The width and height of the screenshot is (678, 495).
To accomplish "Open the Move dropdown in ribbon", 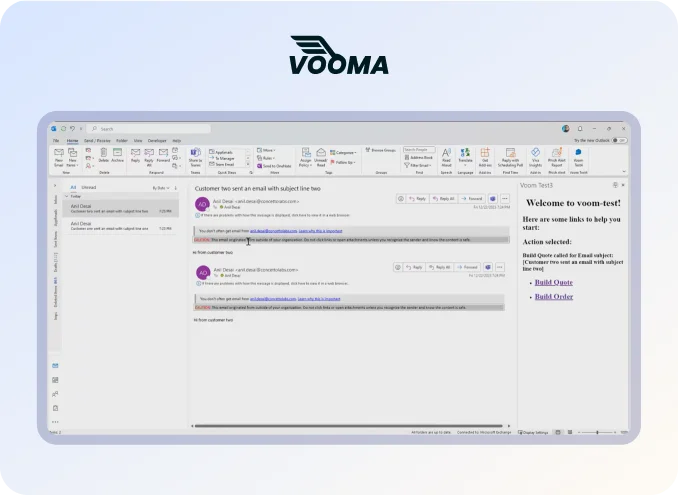I will (266, 150).
